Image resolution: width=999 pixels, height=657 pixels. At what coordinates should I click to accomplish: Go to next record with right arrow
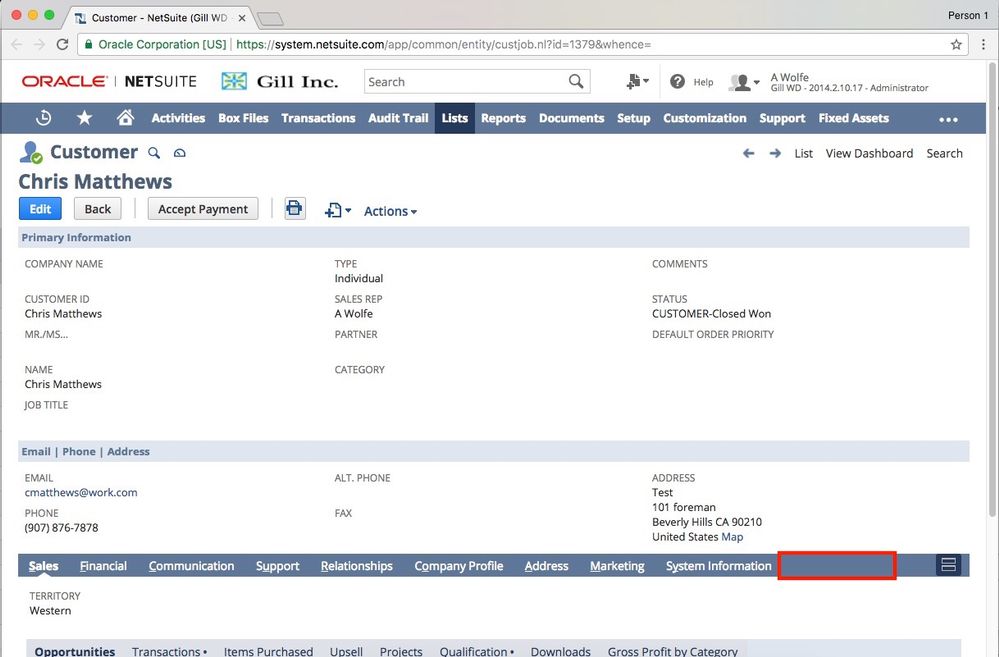[775, 153]
